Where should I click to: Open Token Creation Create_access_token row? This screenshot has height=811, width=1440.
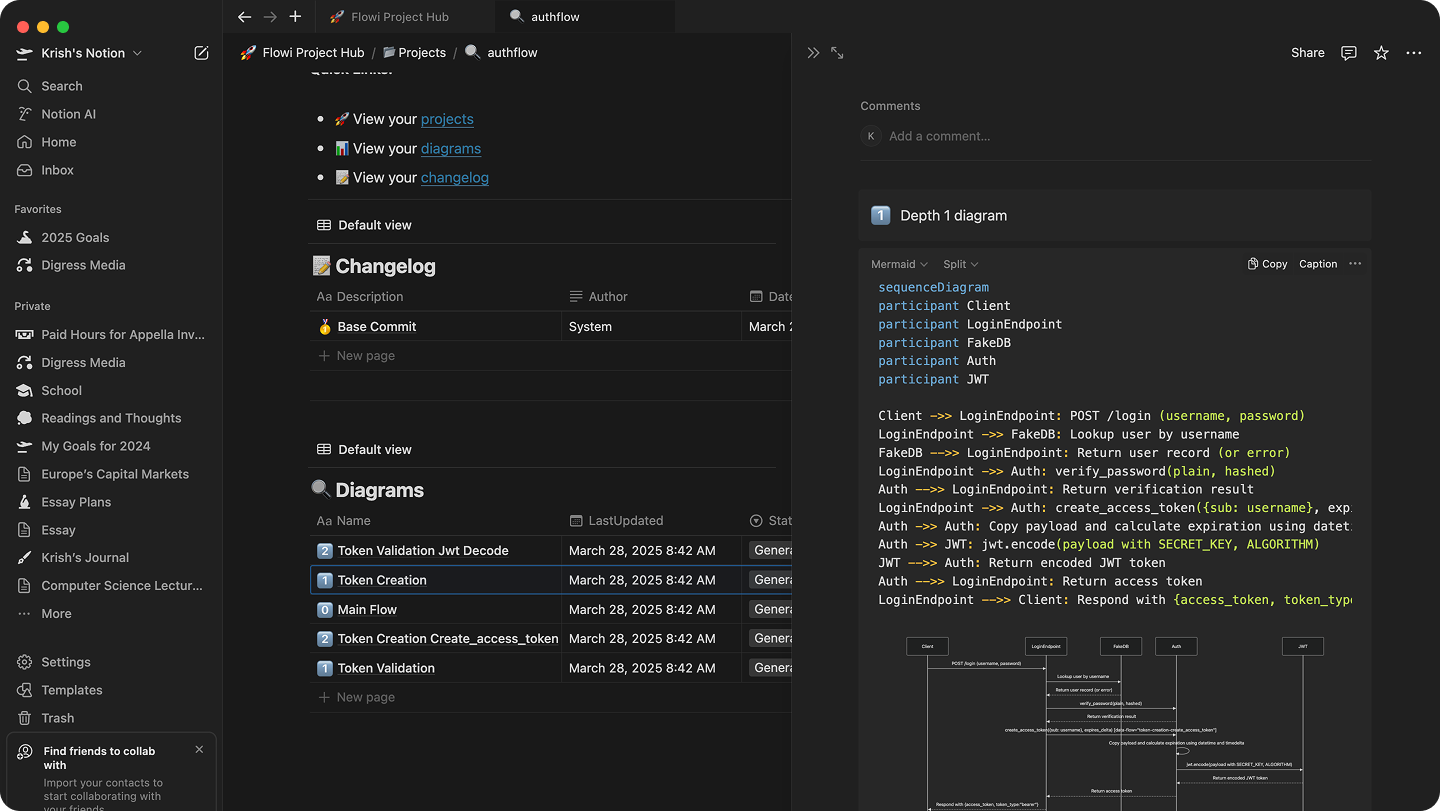pyautogui.click(x=448, y=639)
